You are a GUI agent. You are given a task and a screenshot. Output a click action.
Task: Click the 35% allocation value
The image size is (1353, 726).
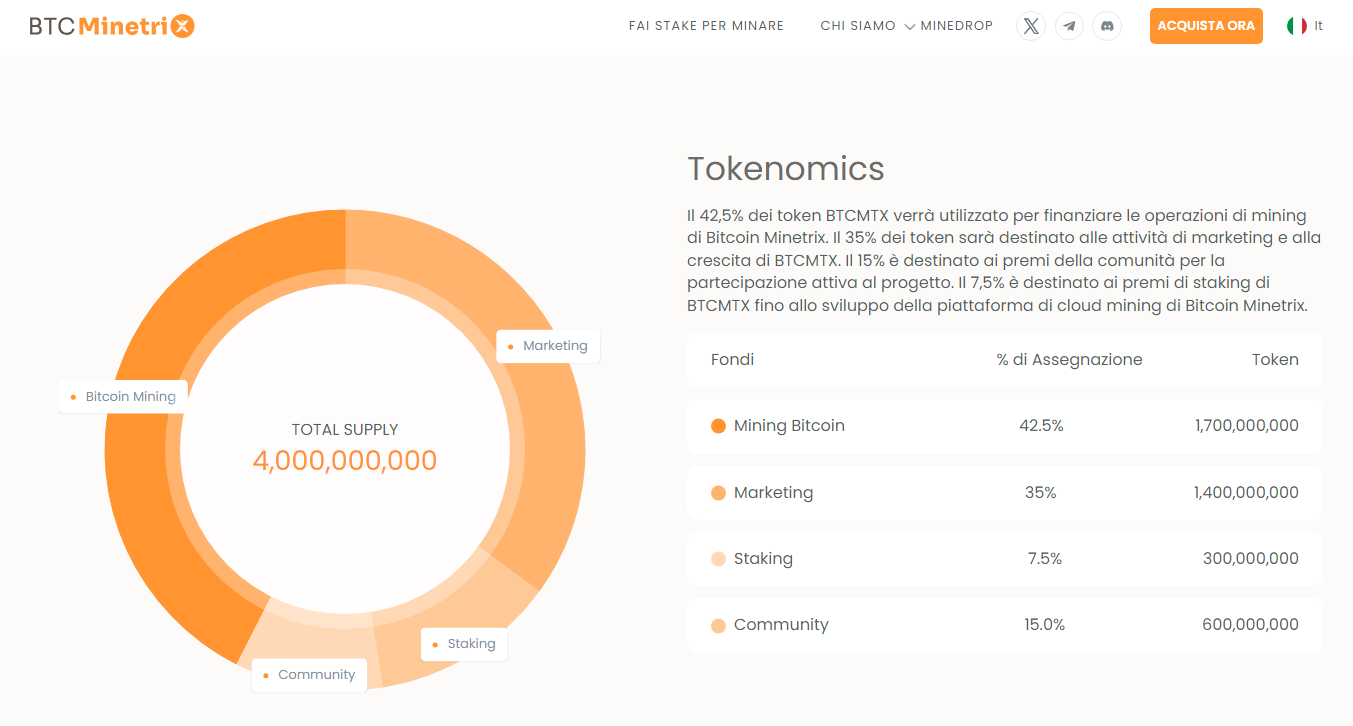[1041, 493]
